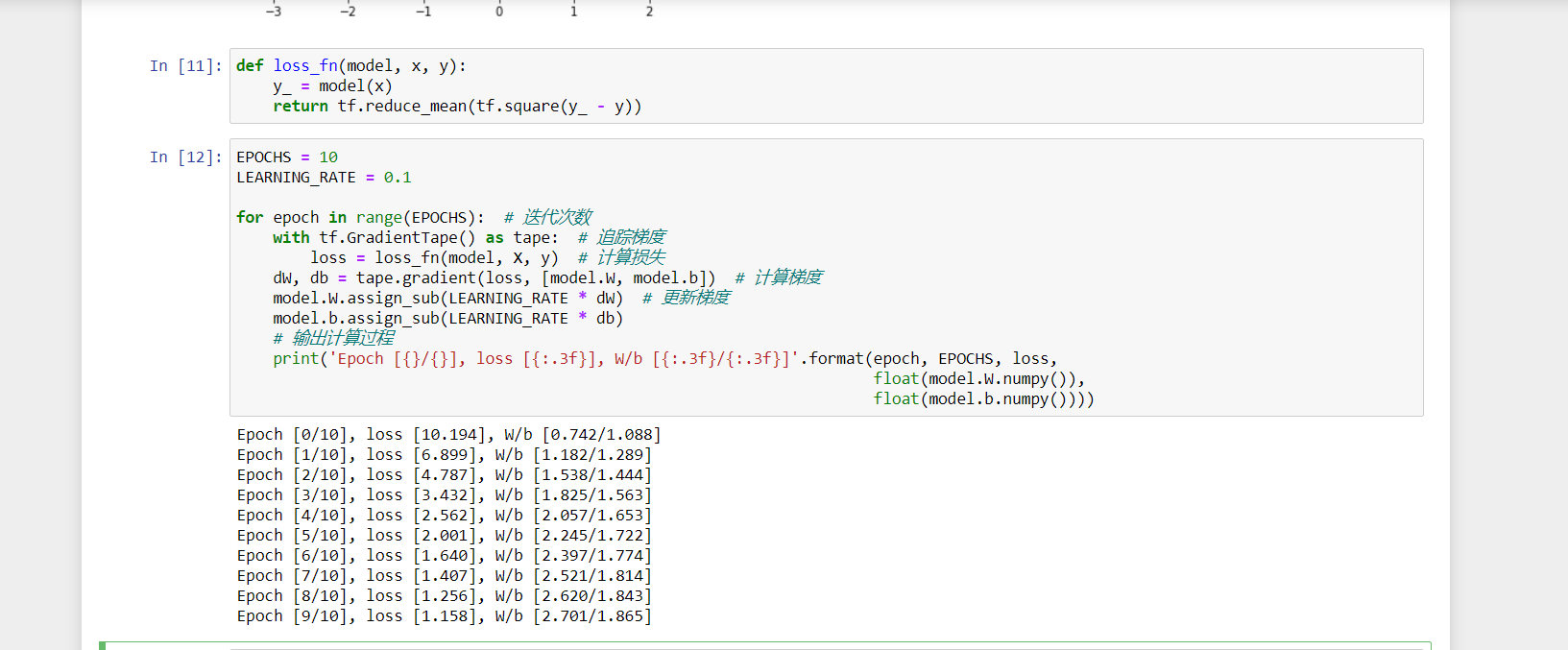Click output line Epoch [4/10] loss 2.562

[x=444, y=515]
